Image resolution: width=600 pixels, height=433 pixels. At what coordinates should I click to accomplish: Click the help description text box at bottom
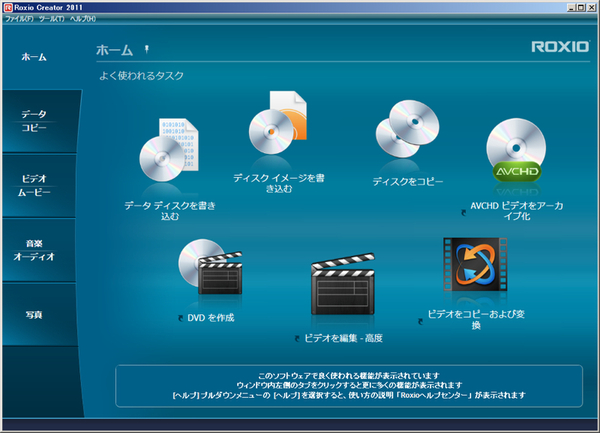[349, 386]
